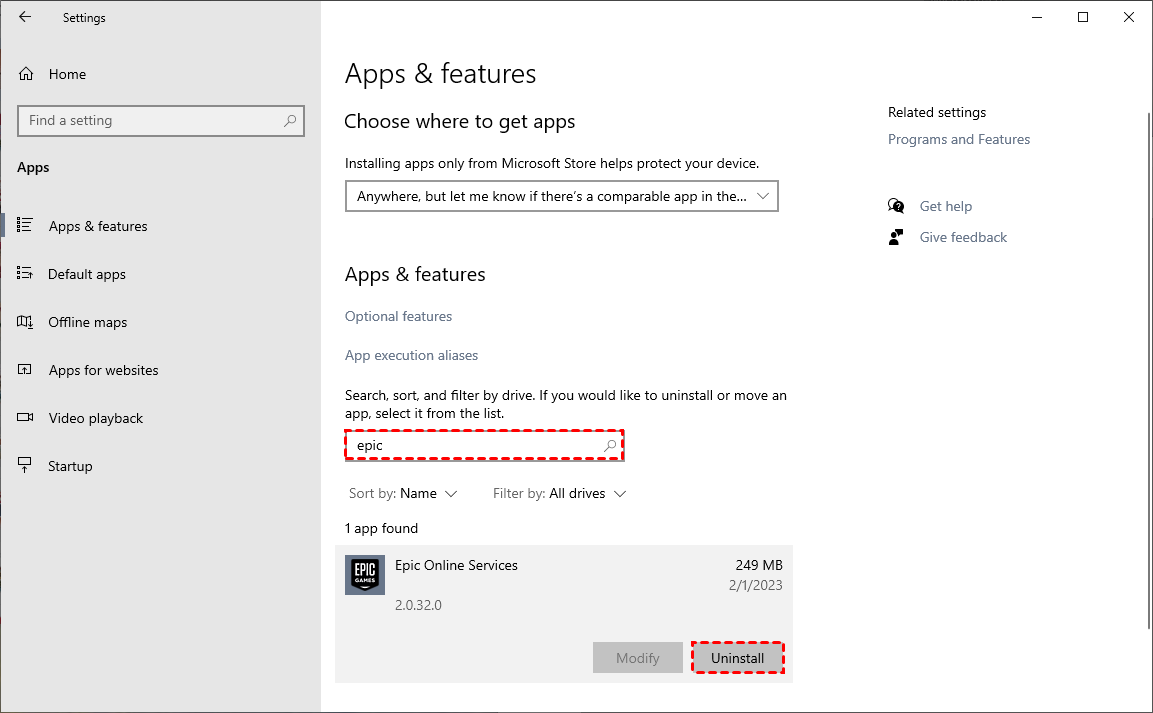Click the Give feedback icon

click(x=896, y=237)
